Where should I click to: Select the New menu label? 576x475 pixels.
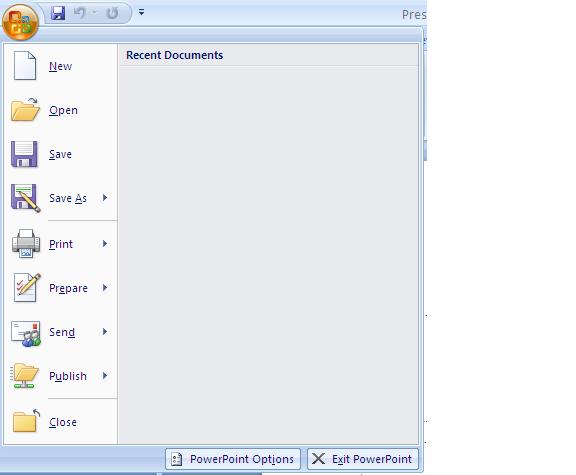coord(61,66)
